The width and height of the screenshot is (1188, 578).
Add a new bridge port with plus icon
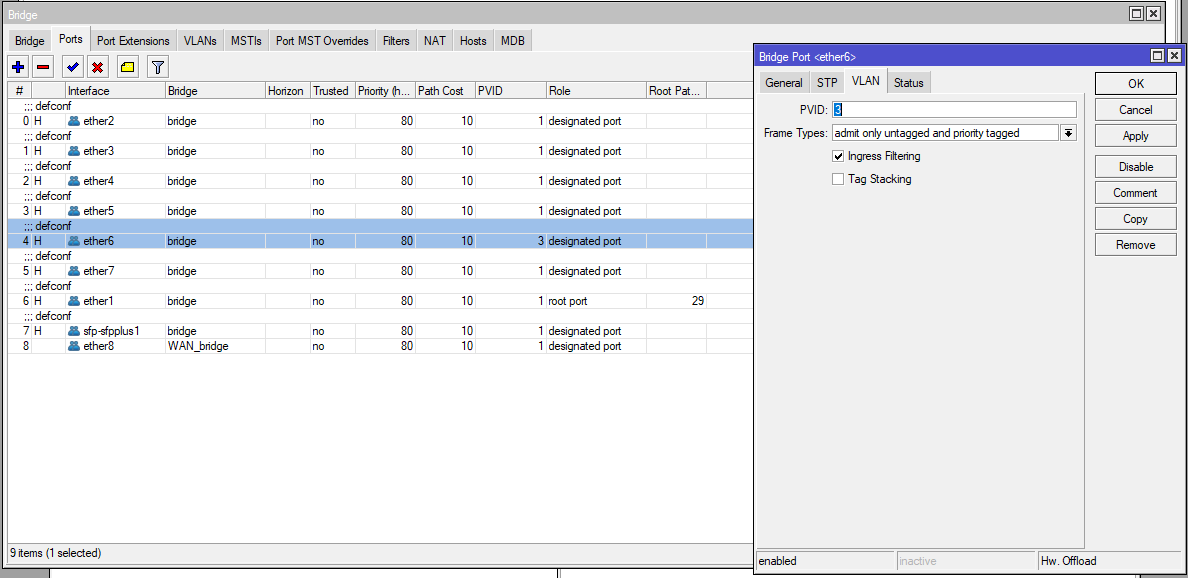point(19,67)
